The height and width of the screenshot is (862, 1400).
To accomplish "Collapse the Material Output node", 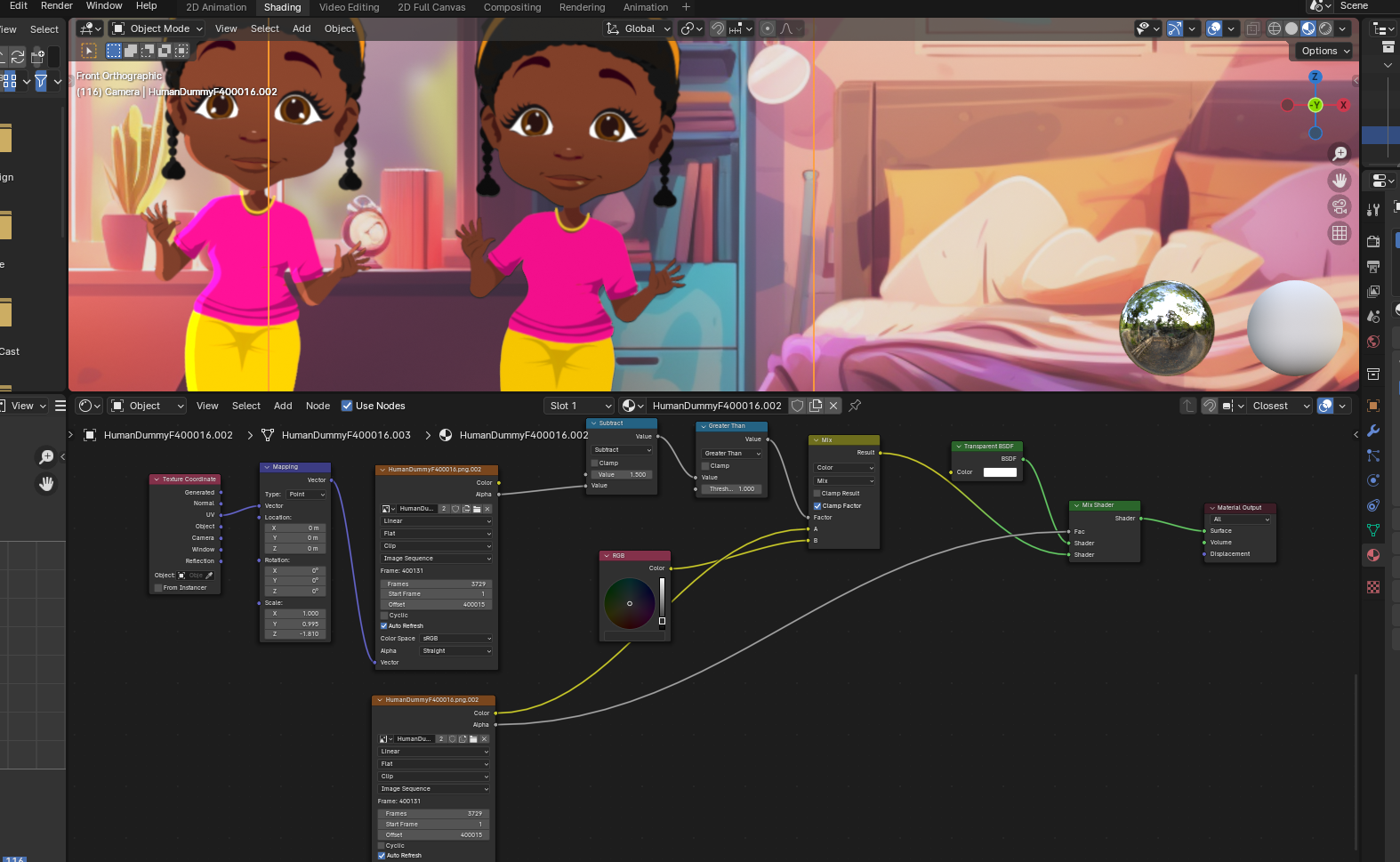I will [1211, 508].
